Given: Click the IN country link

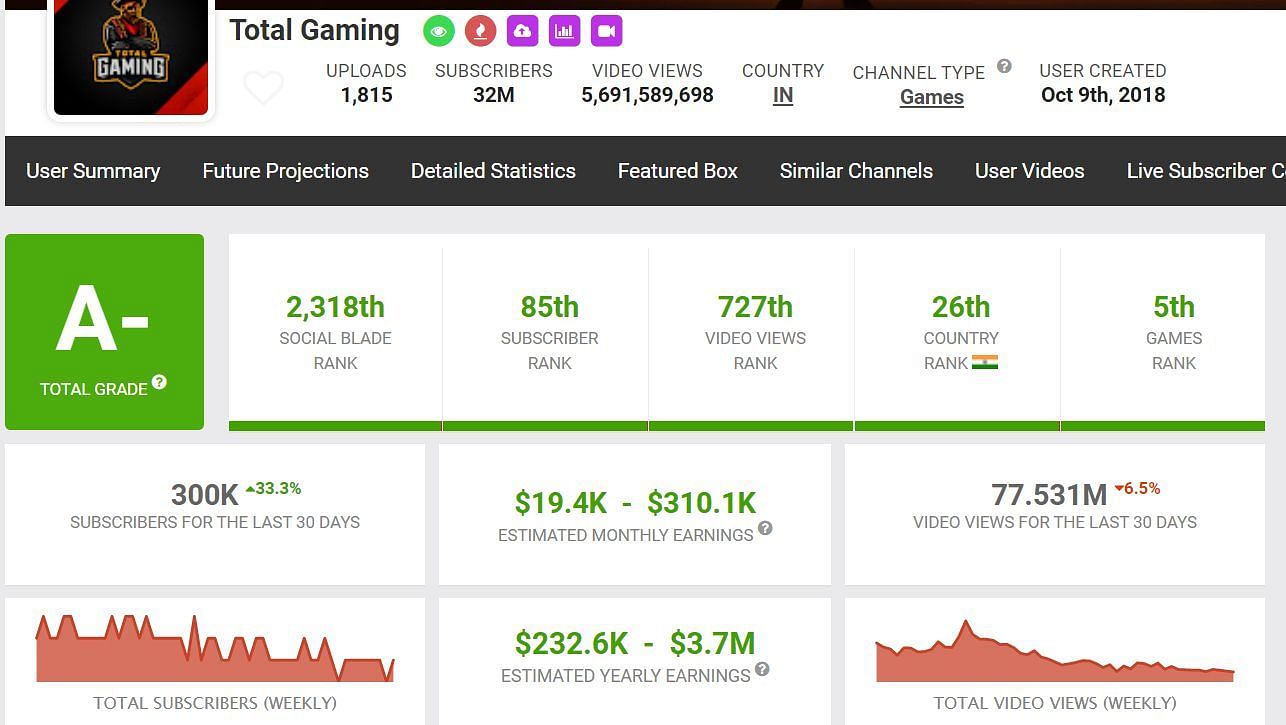Looking at the screenshot, I should coord(783,96).
